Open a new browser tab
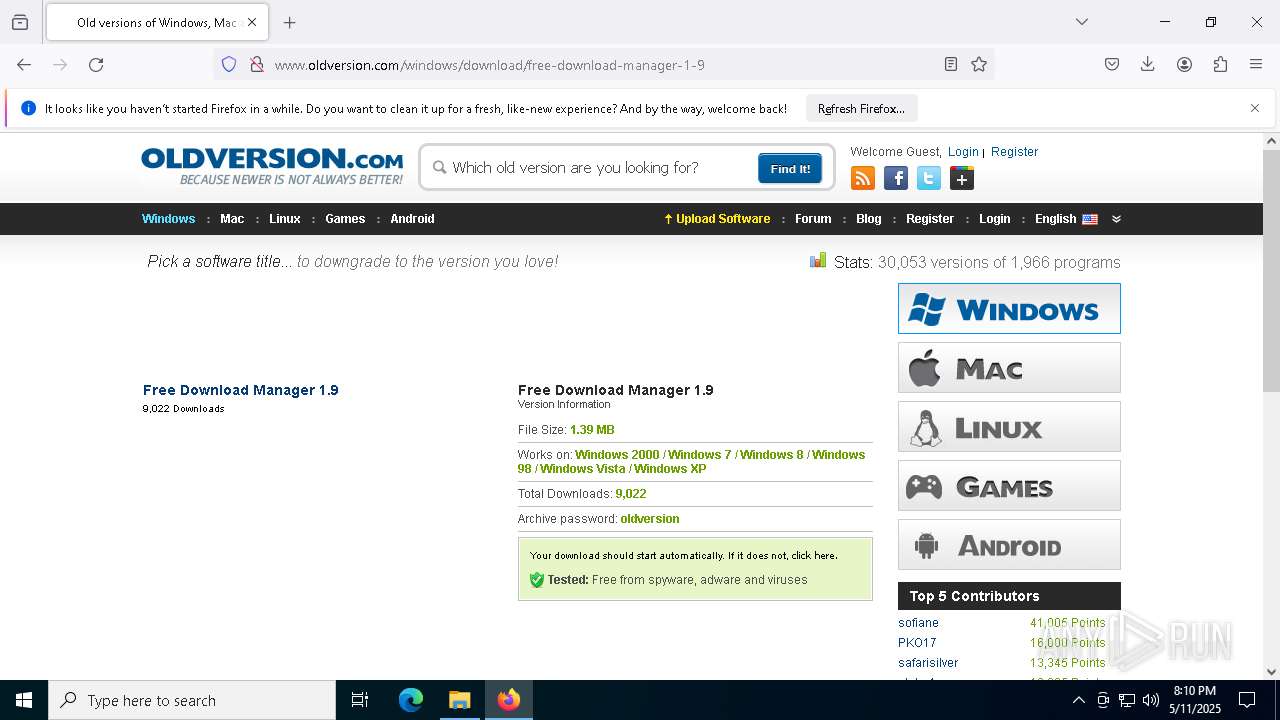1280x720 pixels. 290,22
